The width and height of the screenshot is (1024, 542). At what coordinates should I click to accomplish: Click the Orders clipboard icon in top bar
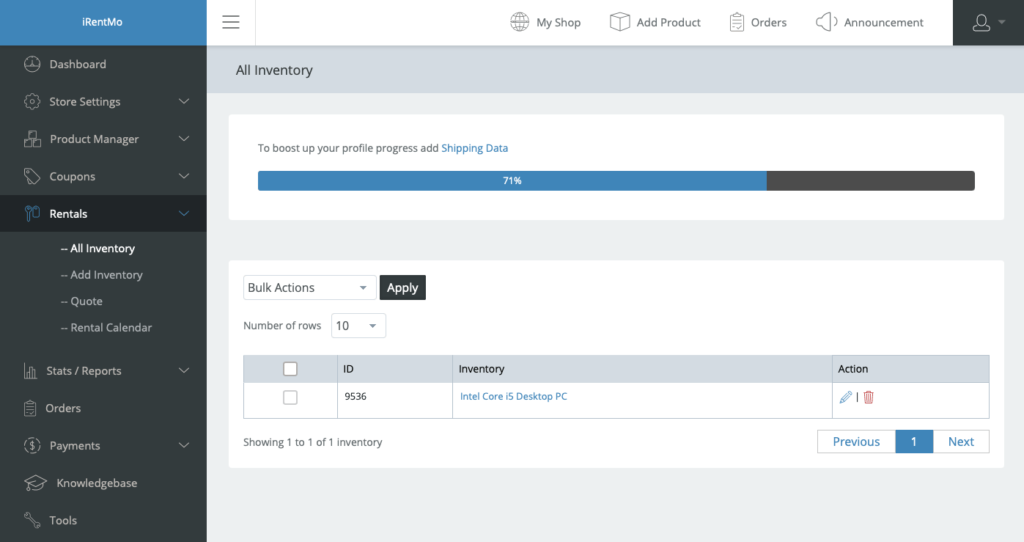click(x=737, y=22)
